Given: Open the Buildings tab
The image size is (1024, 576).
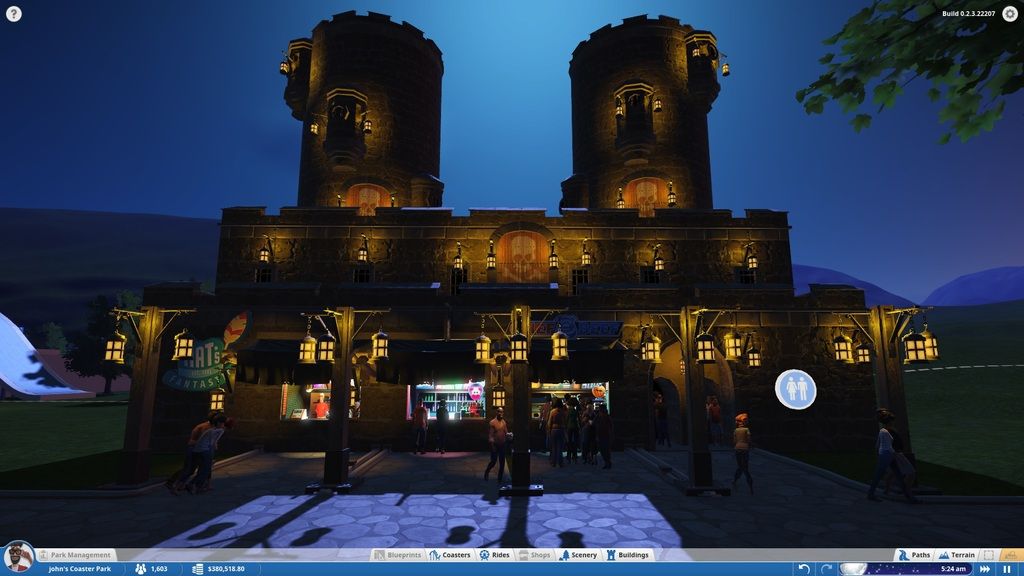Looking at the screenshot, I should (628, 555).
